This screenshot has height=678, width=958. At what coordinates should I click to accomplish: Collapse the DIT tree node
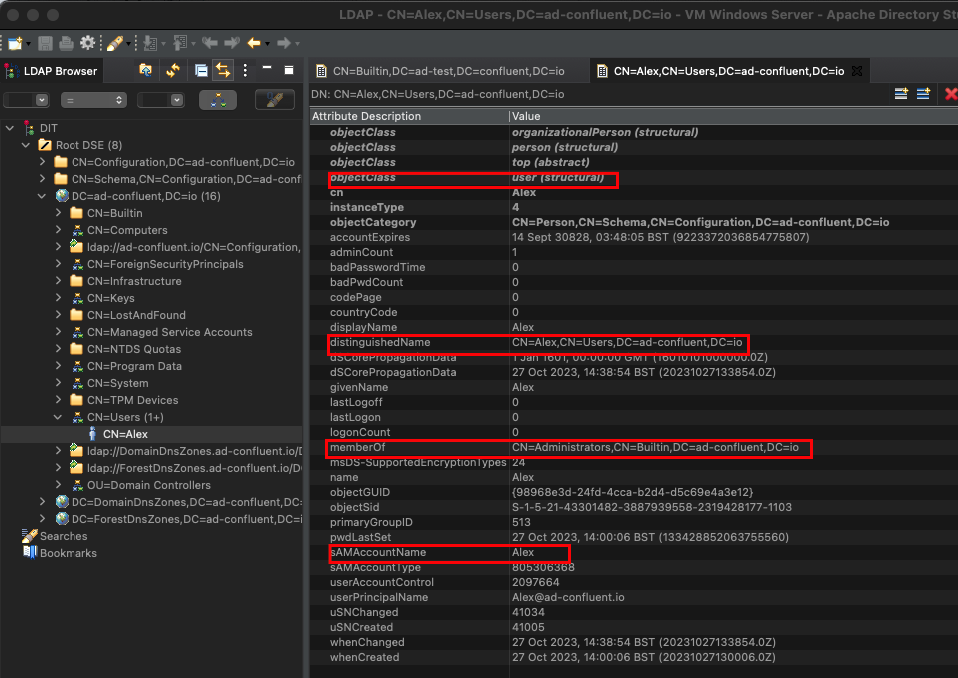click(x=10, y=128)
